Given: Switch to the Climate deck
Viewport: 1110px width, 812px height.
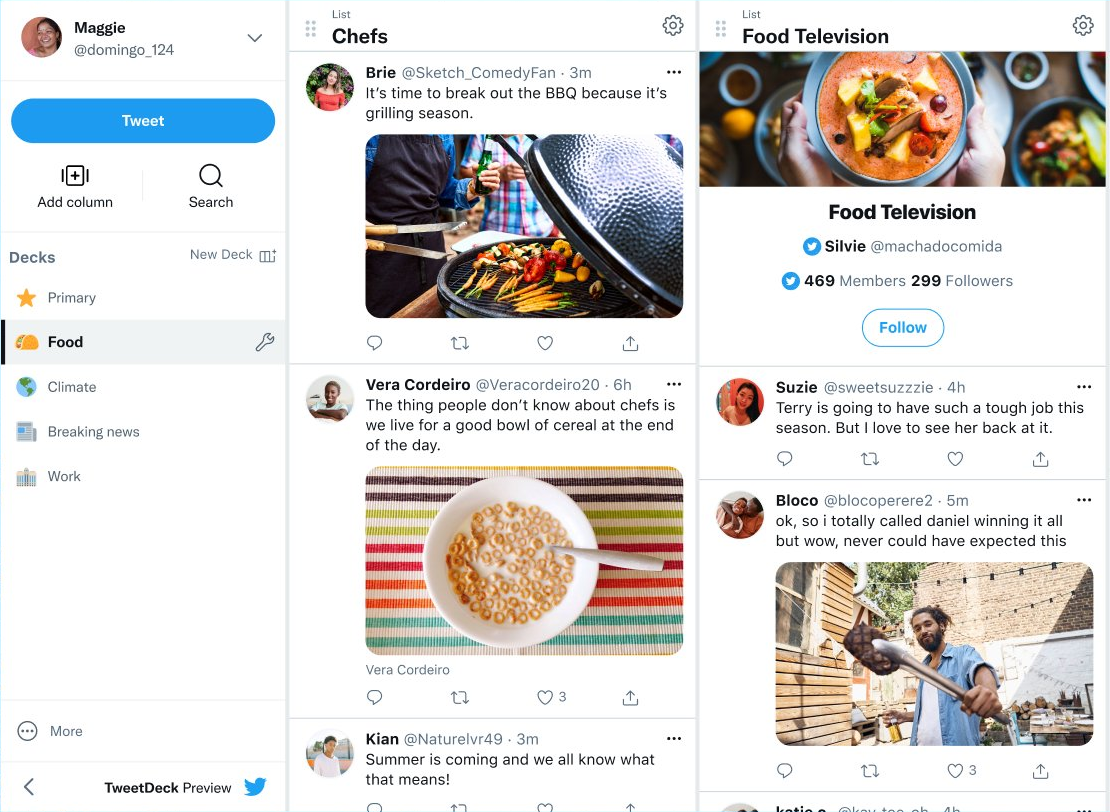Looking at the screenshot, I should click(x=72, y=386).
